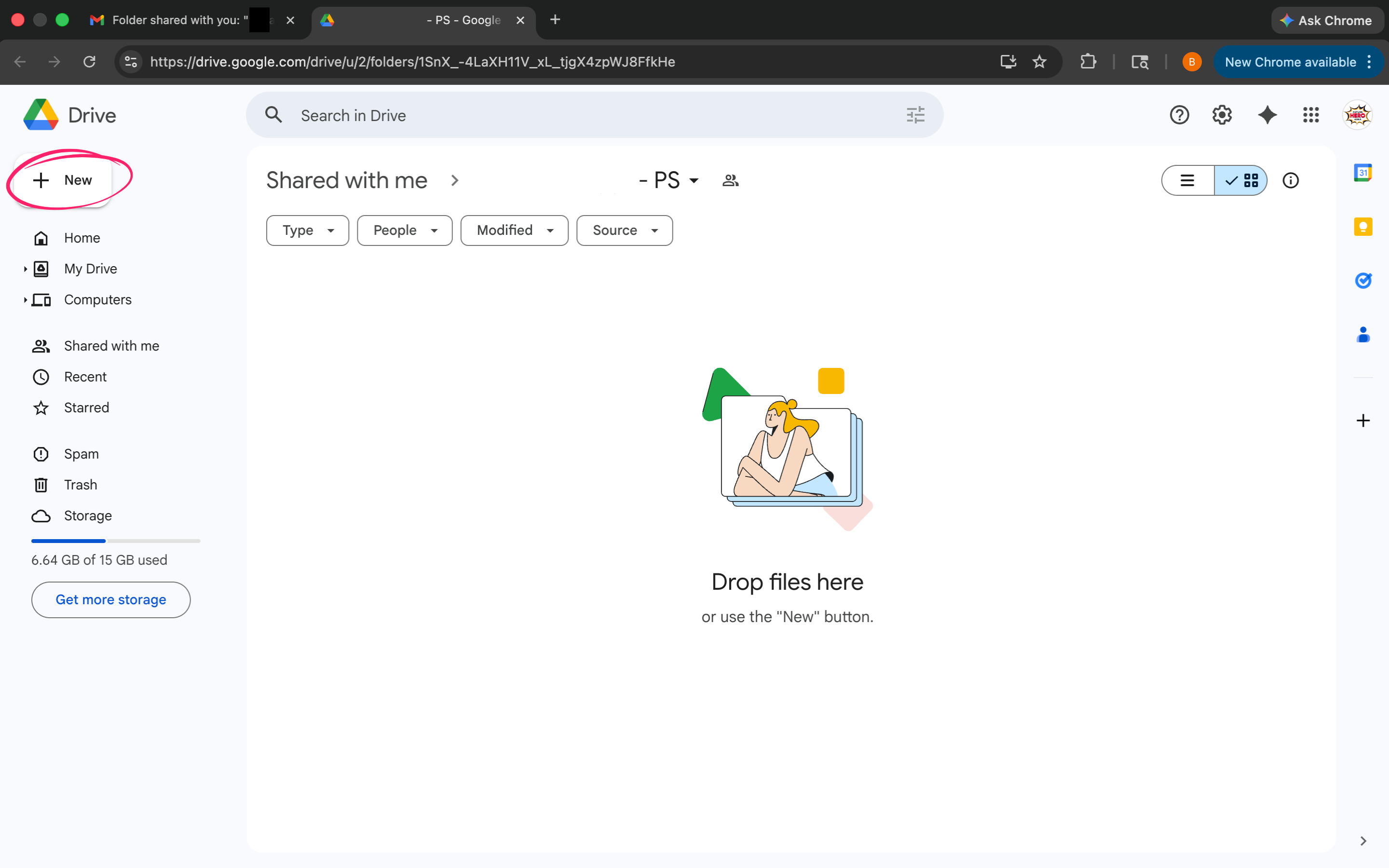Open the Google apps grid
The width and height of the screenshot is (1389, 868).
(1310, 115)
